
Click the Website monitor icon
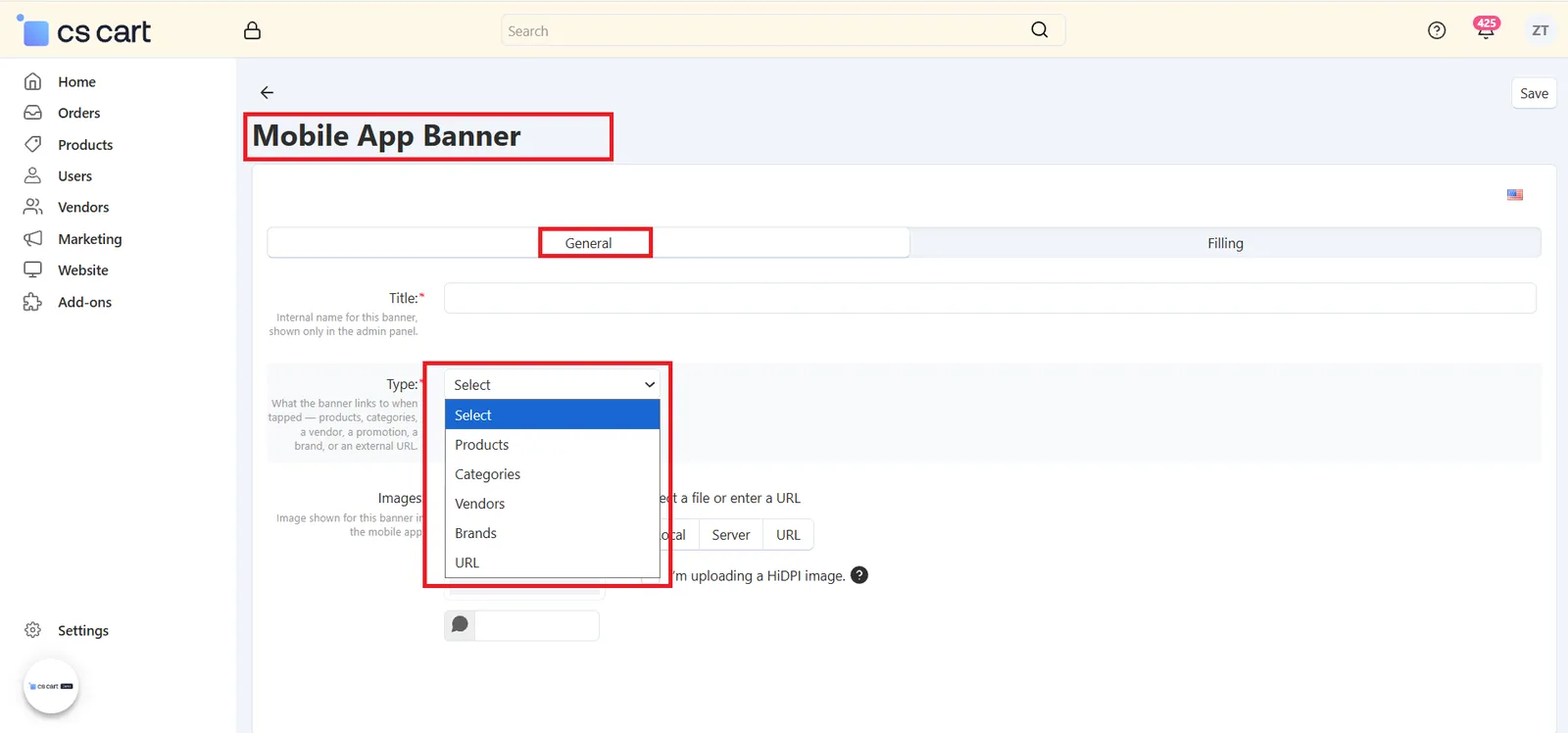(x=32, y=269)
